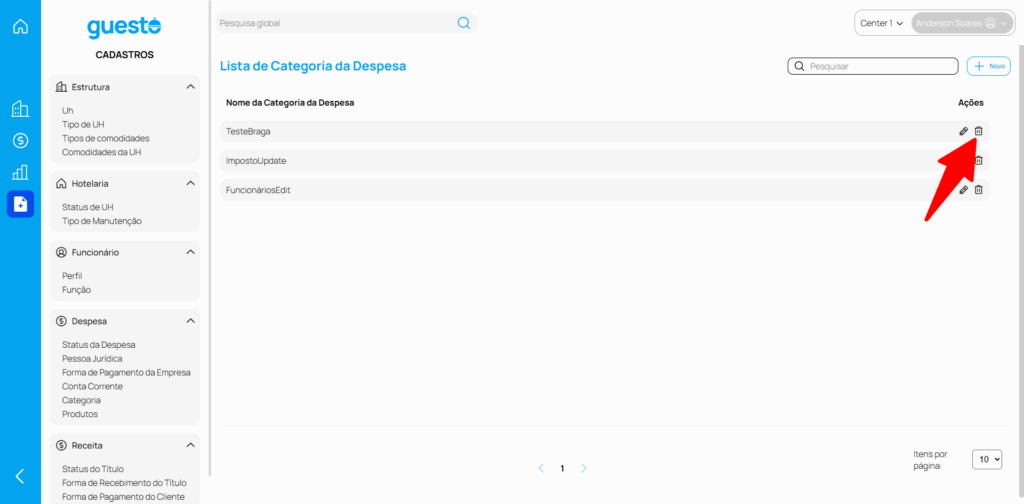Edit the FuncionáriosEdit category
The height and width of the screenshot is (504, 1024).
[x=963, y=190]
